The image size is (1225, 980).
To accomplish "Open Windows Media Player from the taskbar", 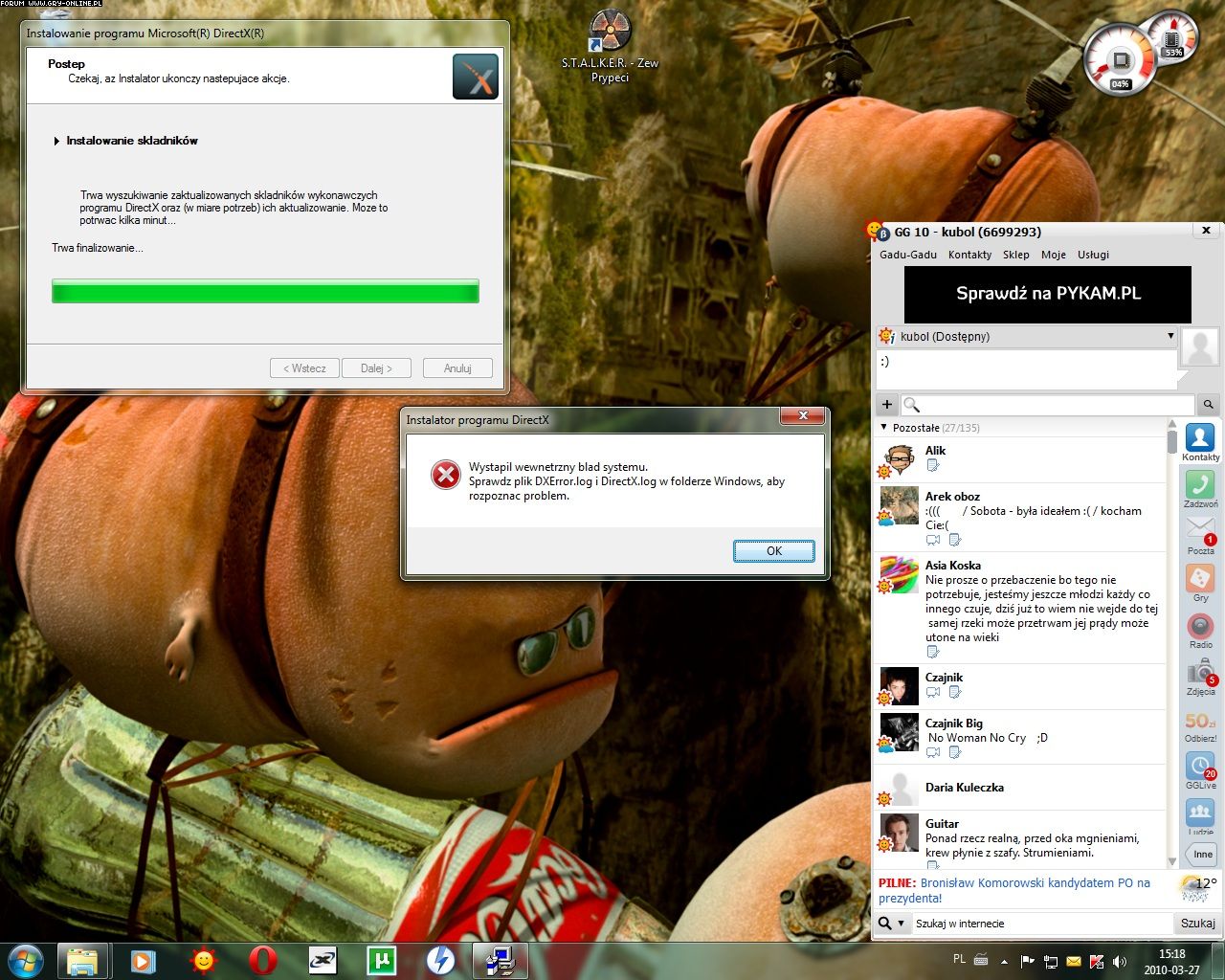I will click(x=143, y=961).
